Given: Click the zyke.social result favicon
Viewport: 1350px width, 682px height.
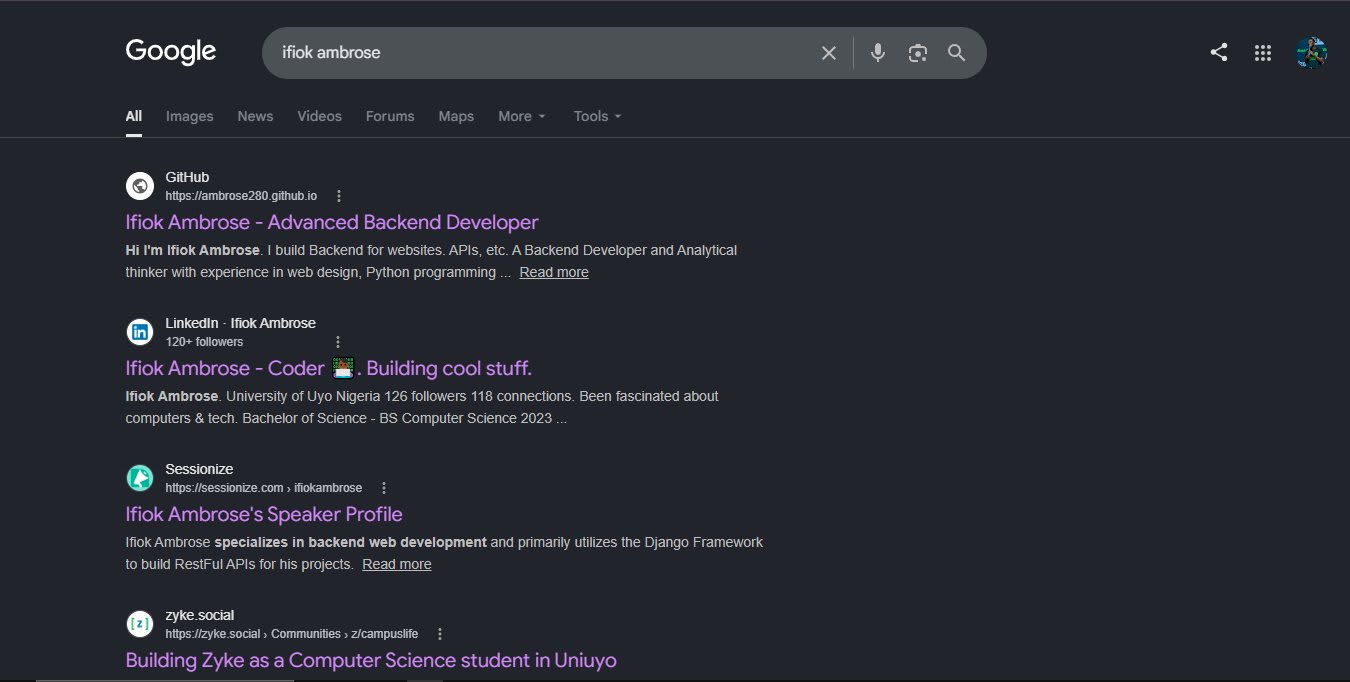Looking at the screenshot, I should [x=140, y=624].
